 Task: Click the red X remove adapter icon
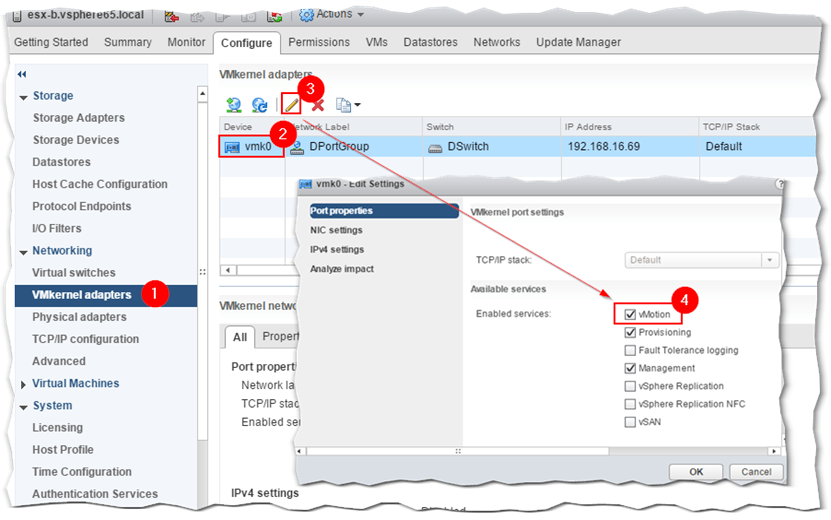pos(318,105)
